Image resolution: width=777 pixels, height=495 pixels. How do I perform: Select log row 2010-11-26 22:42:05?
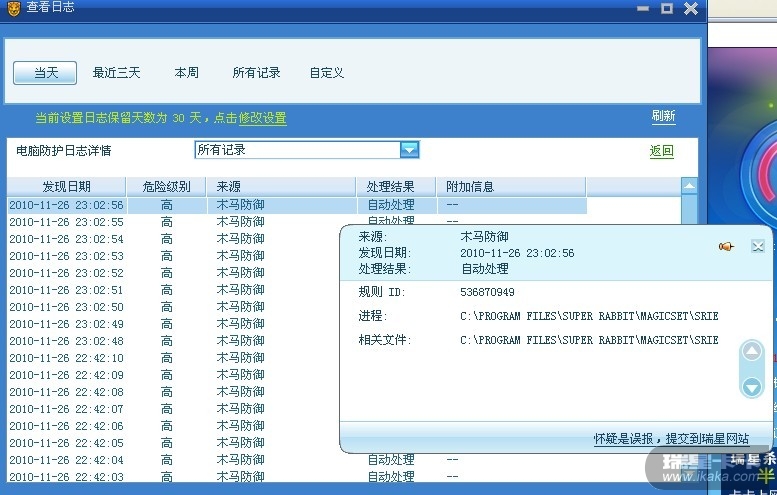[x=173, y=443]
